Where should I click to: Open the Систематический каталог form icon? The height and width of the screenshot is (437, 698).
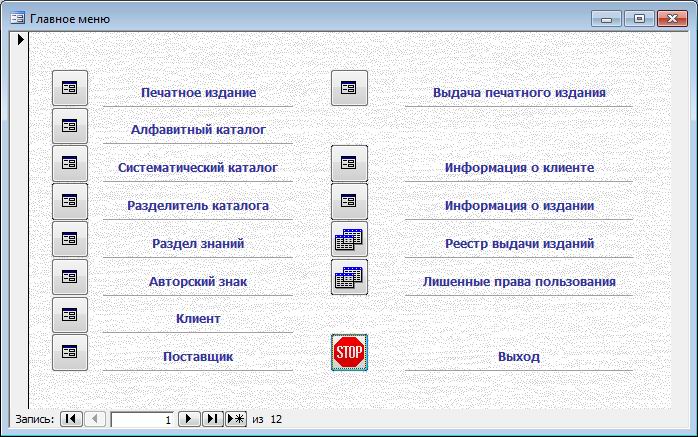point(69,163)
